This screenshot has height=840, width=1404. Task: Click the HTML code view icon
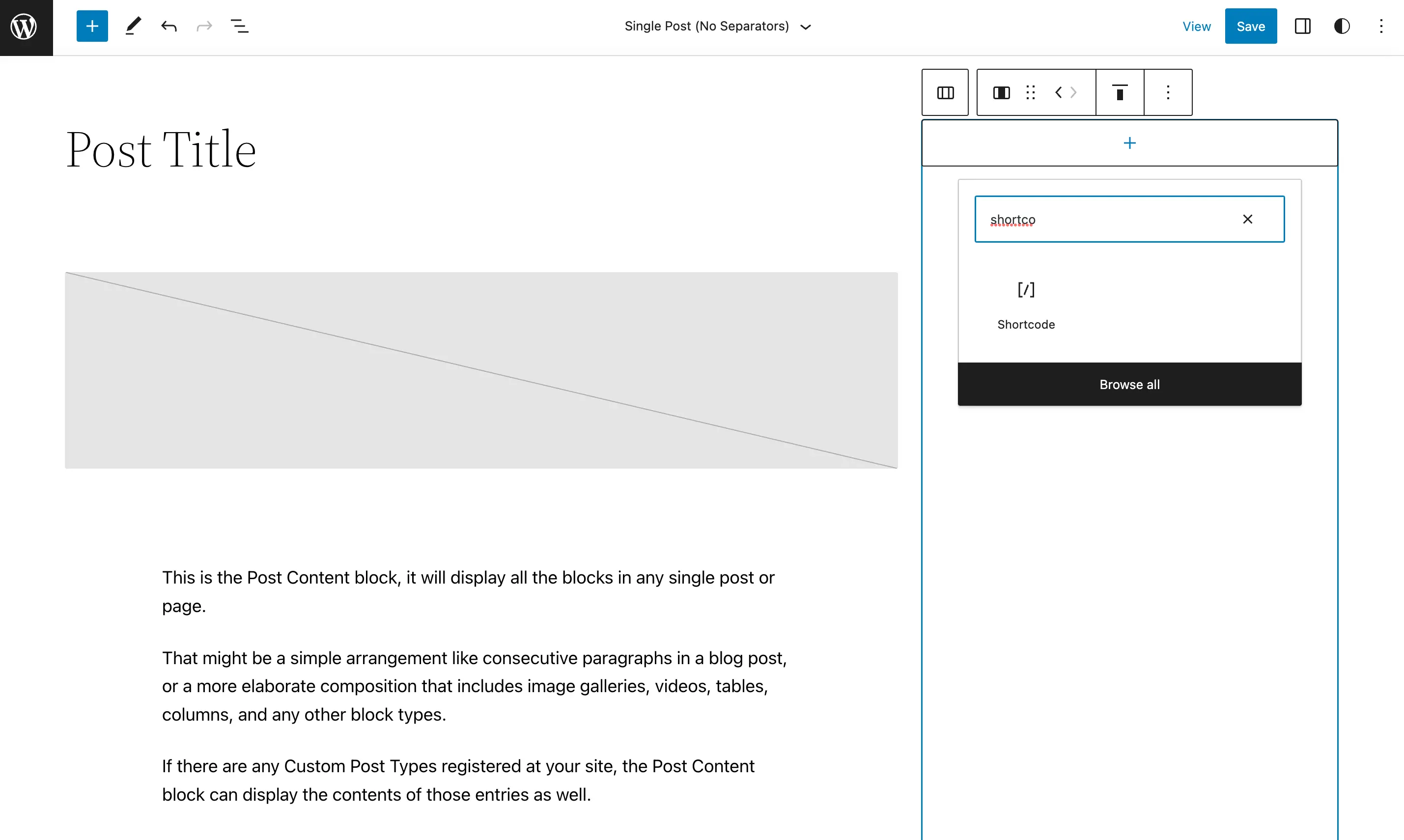pos(1065,92)
